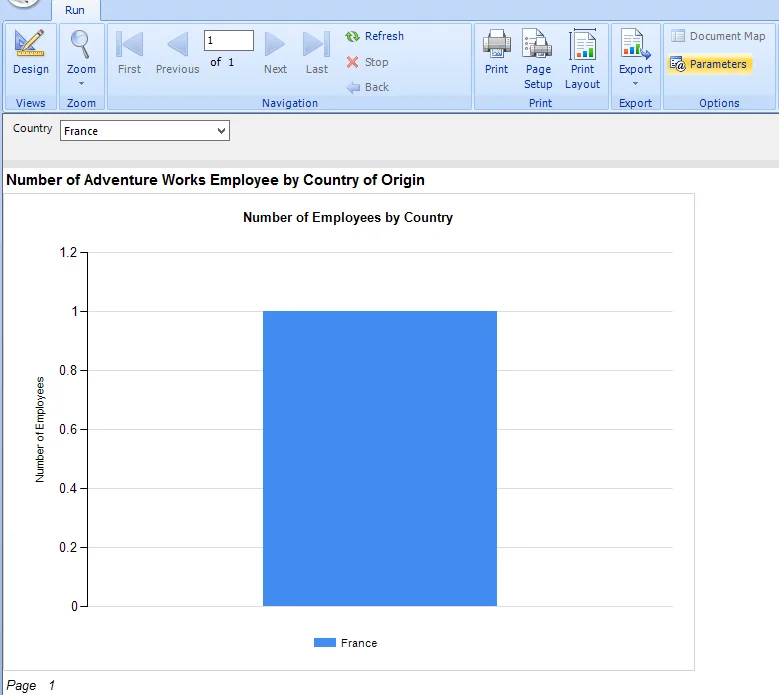
Task: Click the 0.2 axis value
Action: [x=69, y=547]
